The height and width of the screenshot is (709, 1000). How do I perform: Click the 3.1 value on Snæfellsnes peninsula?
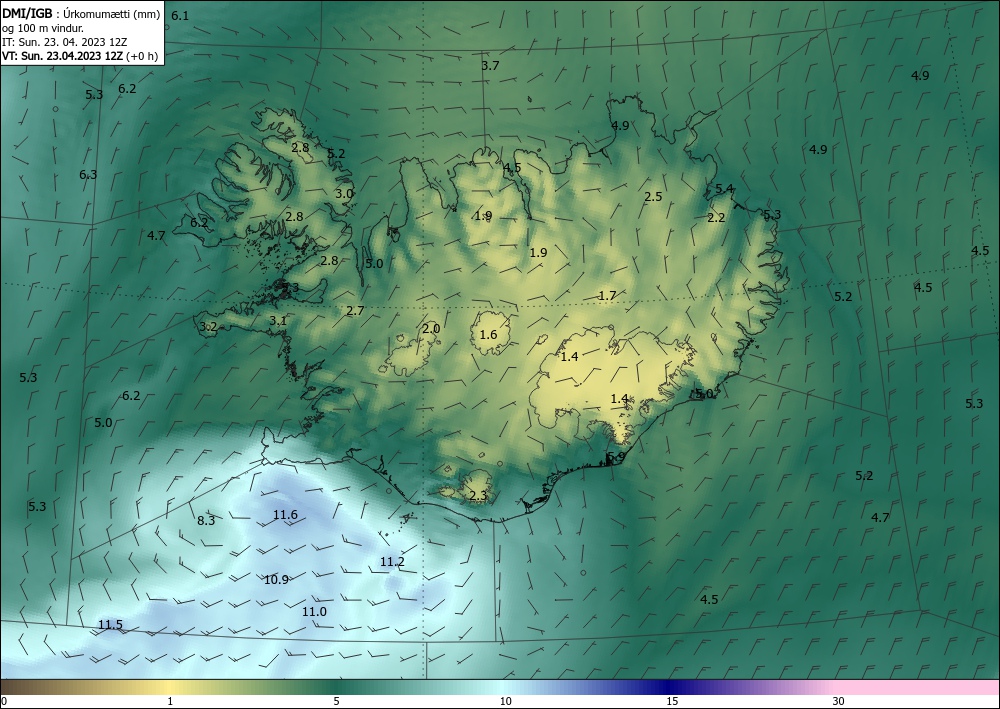point(278,321)
